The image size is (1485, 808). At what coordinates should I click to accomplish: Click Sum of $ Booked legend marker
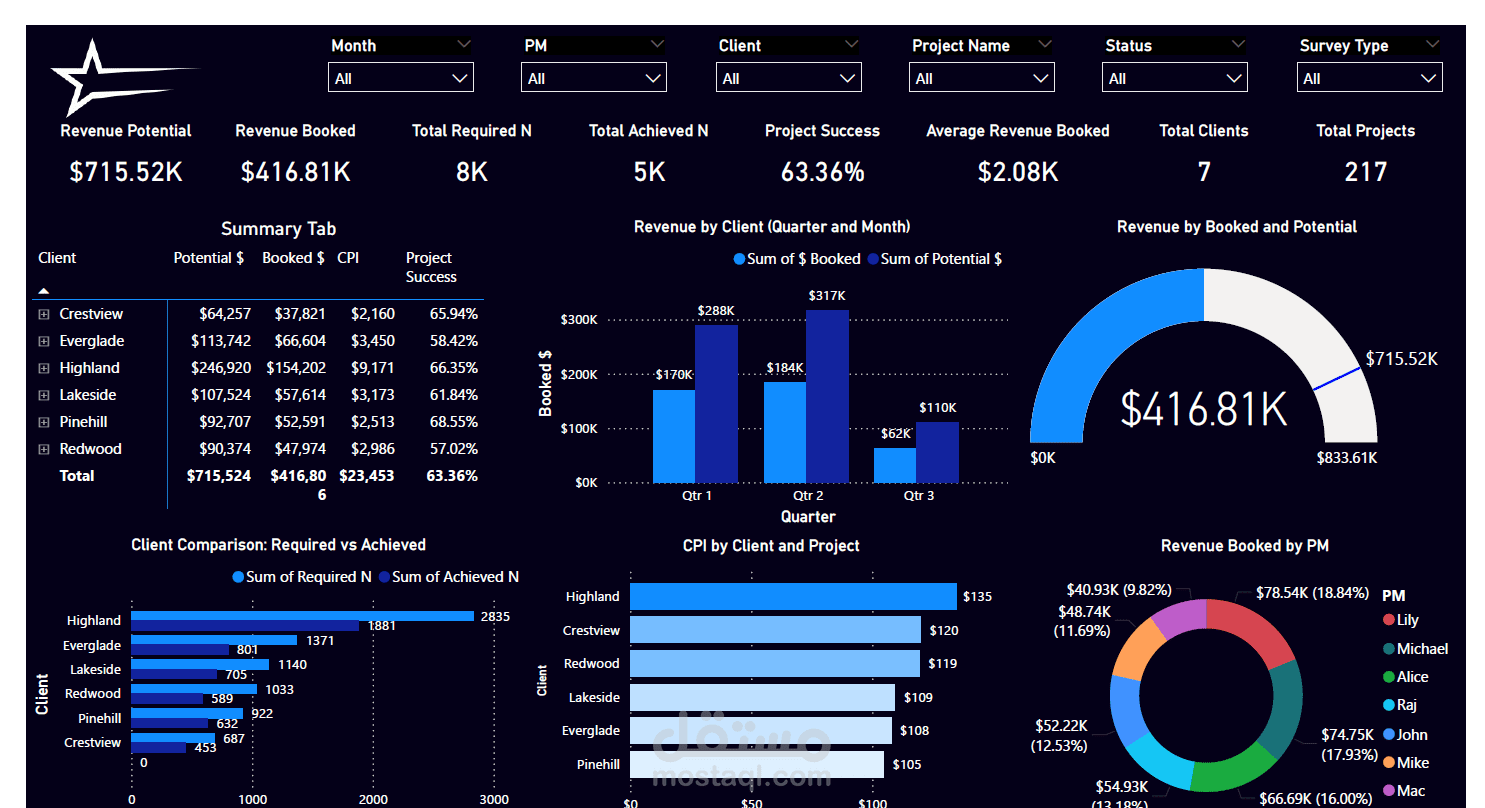click(739, 259)
